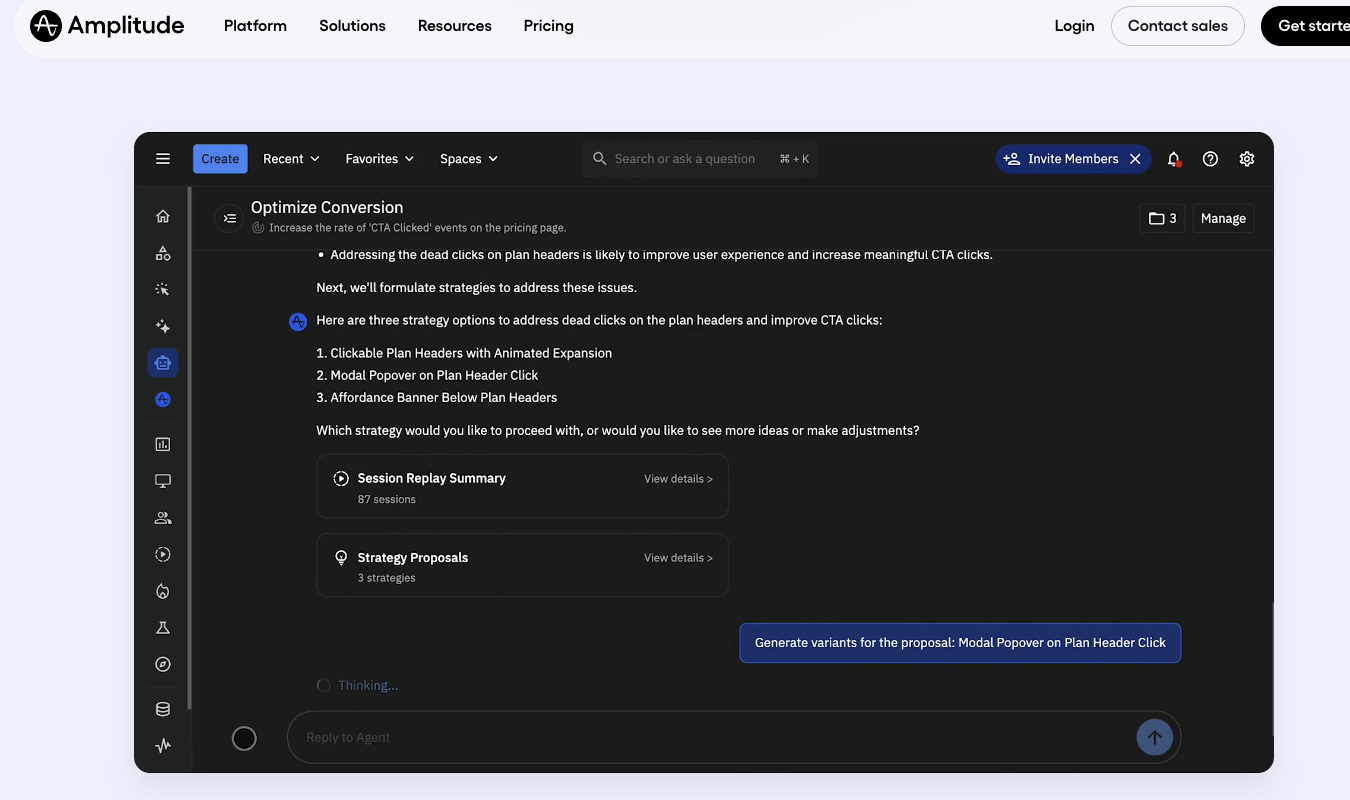Select the Experiment flask icon in sidebar

[163, 627]
